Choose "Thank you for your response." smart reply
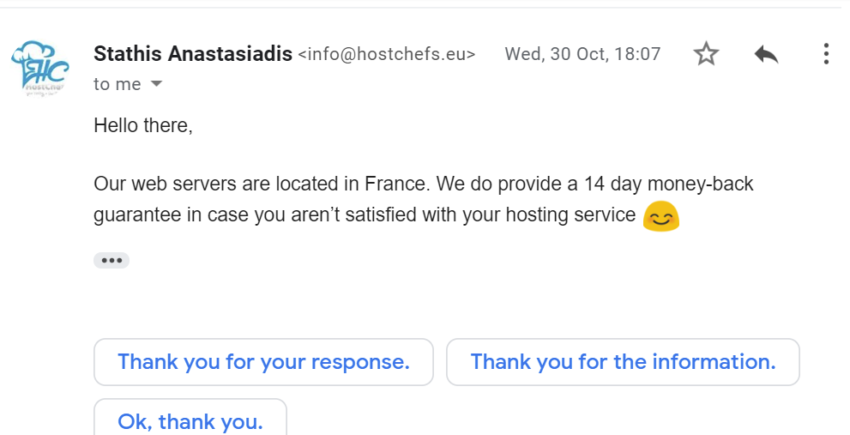Image resolution: width=850 pixels, height=435 pixels. point(263,362)
